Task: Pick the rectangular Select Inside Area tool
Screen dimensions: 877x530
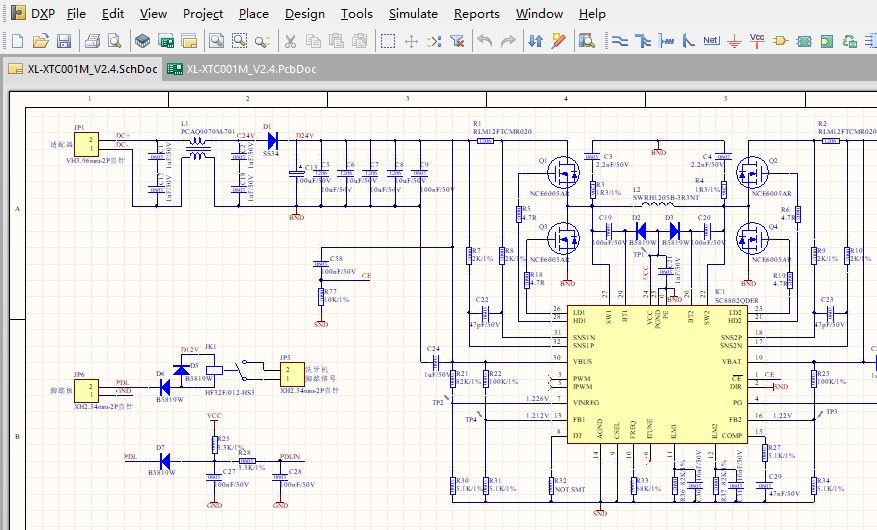Action: 387,41
